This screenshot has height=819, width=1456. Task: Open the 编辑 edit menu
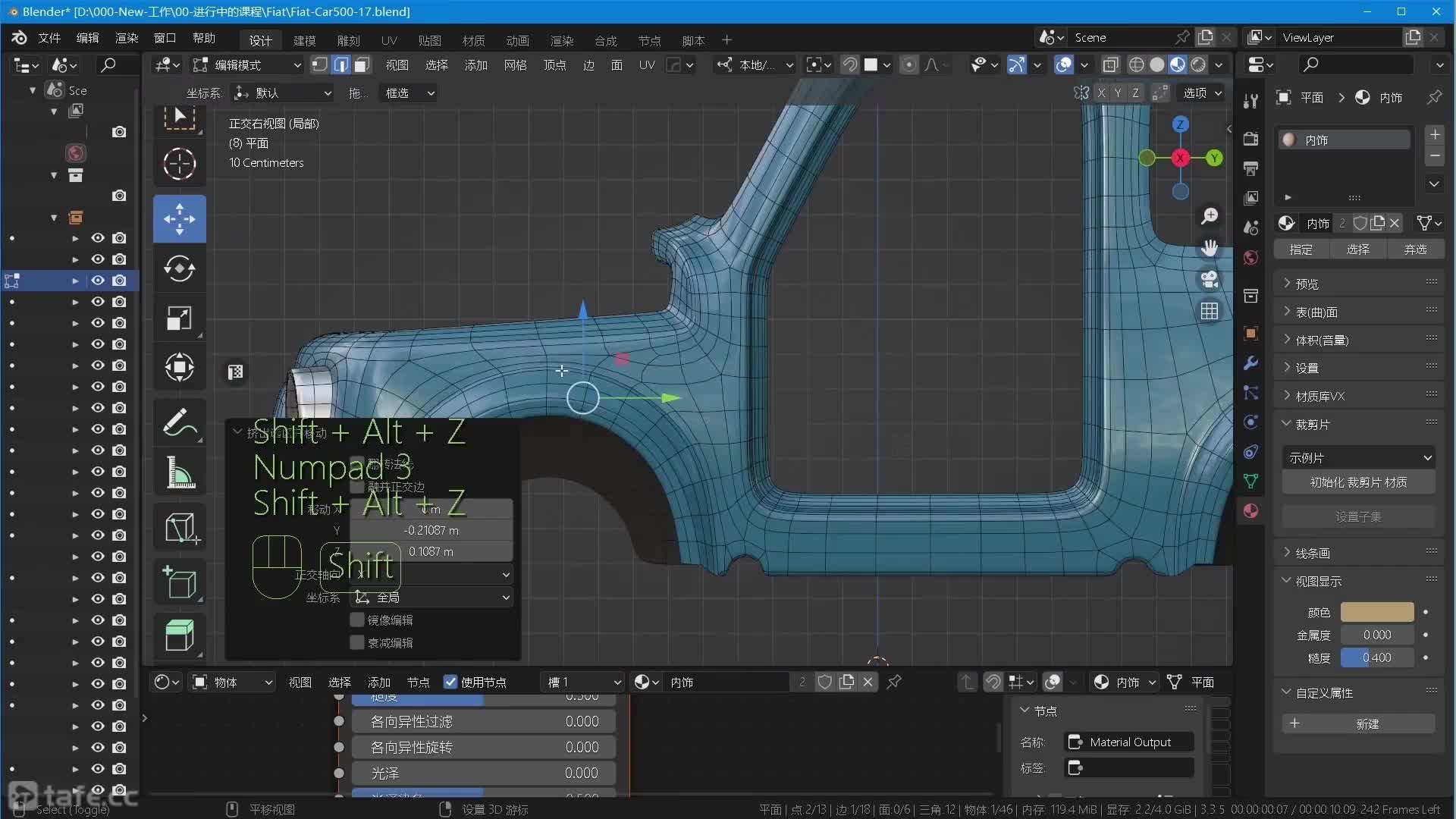88,38
